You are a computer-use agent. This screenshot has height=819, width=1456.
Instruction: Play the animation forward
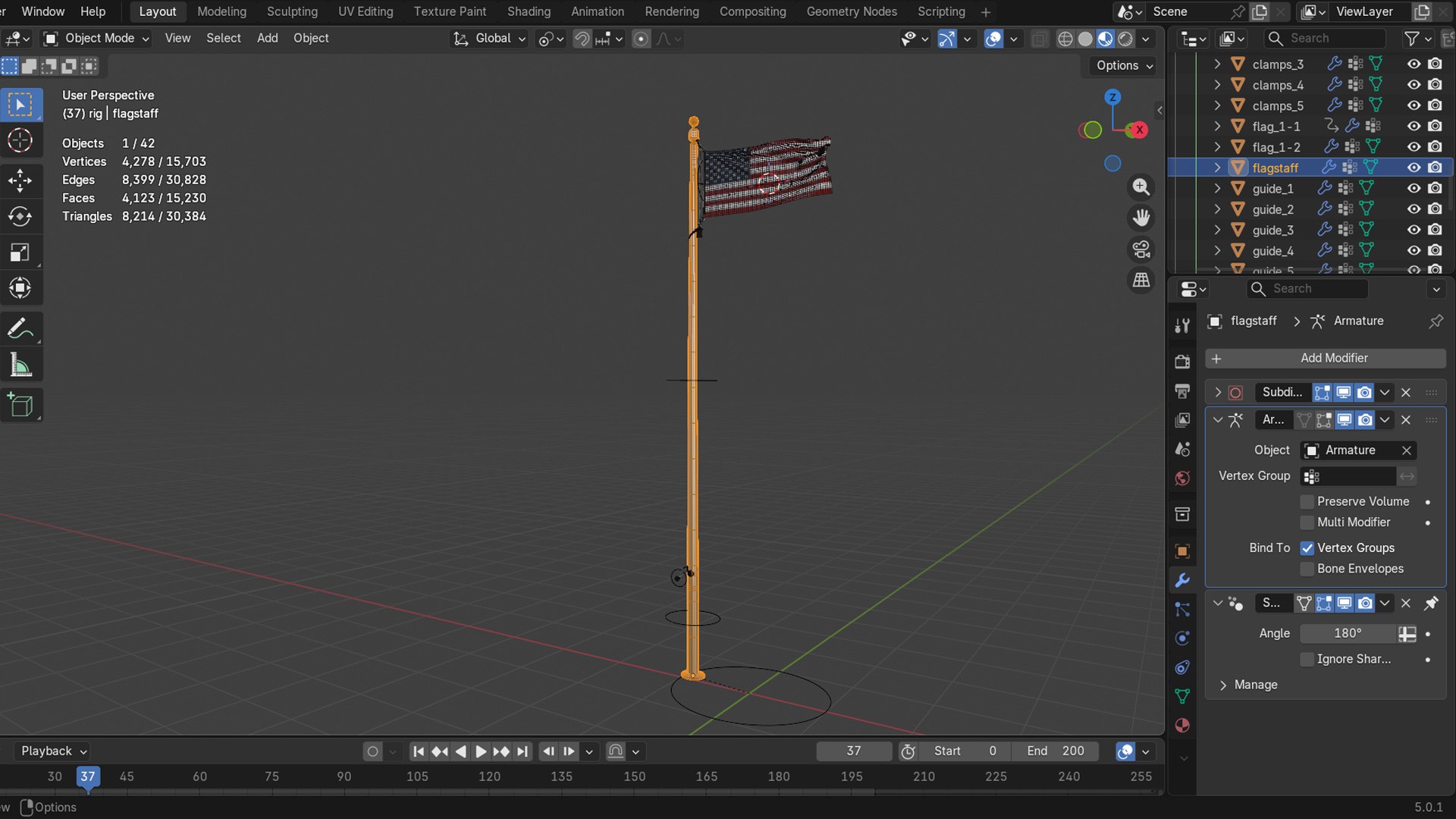click(x=481, y=752)
